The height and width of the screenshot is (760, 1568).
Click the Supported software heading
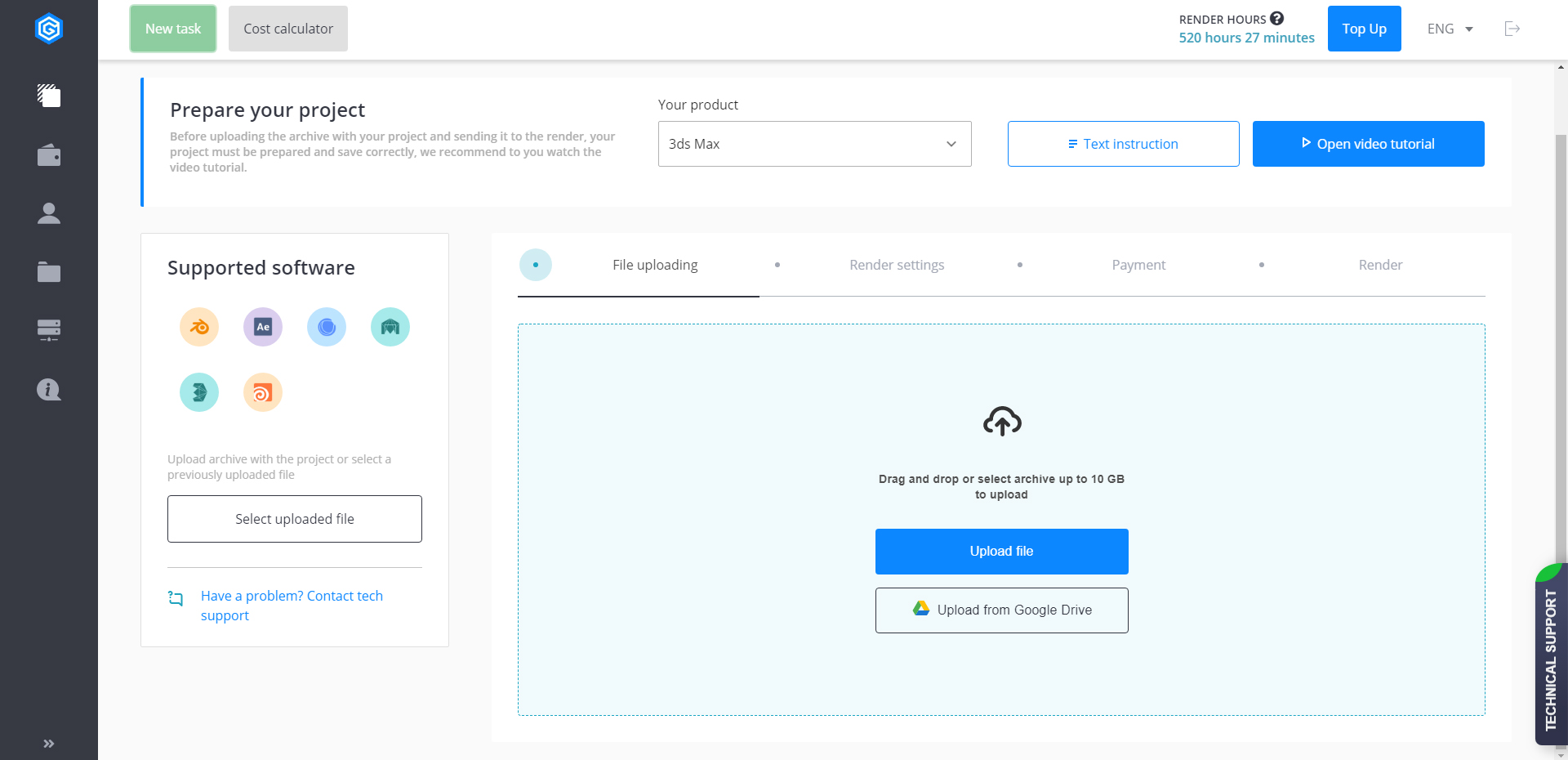pyautogui.click(x=261, y=268)
